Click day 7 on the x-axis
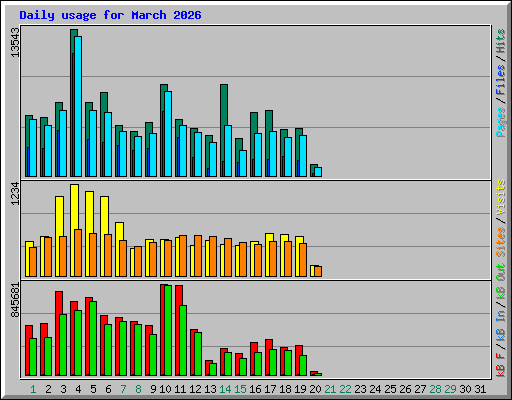Image resolution: width=512 pixels, height=400 pixels. coord(123,389)
